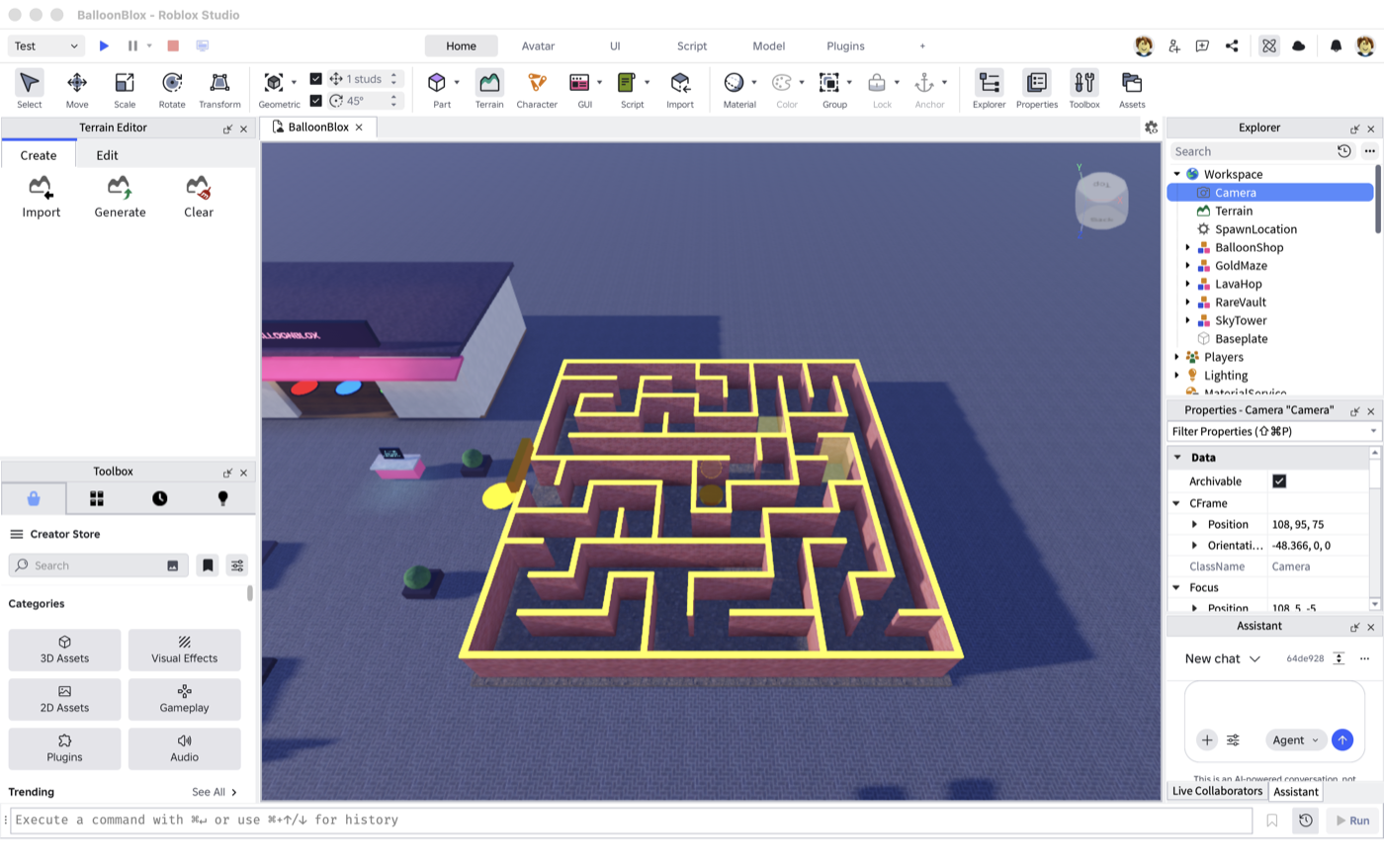The image size is (1384, 868).
Task: Toggle the Toolbox toolbar button
Action: tap(1084, 89)
